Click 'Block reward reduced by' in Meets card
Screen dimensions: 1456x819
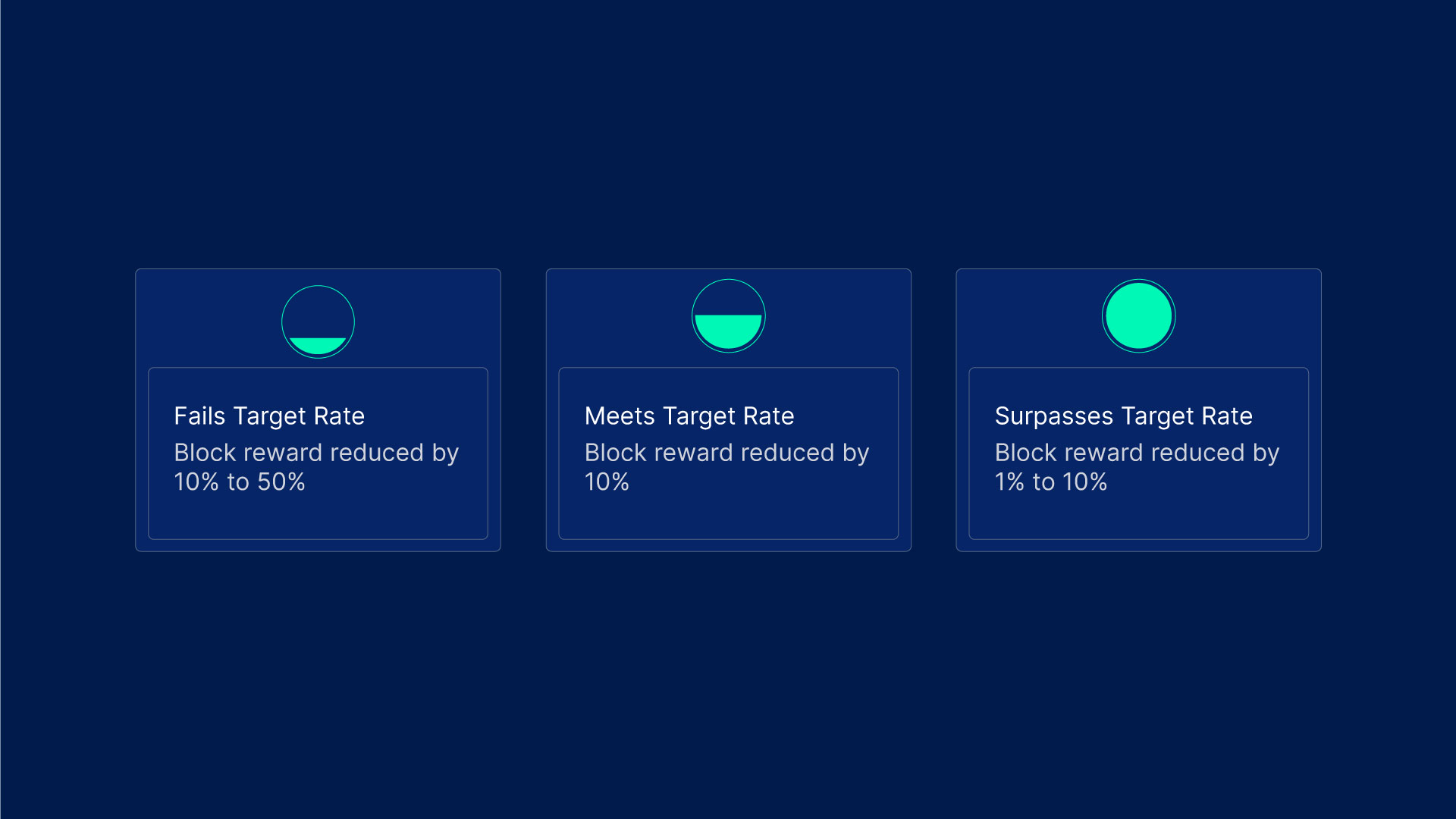[726, 453]
